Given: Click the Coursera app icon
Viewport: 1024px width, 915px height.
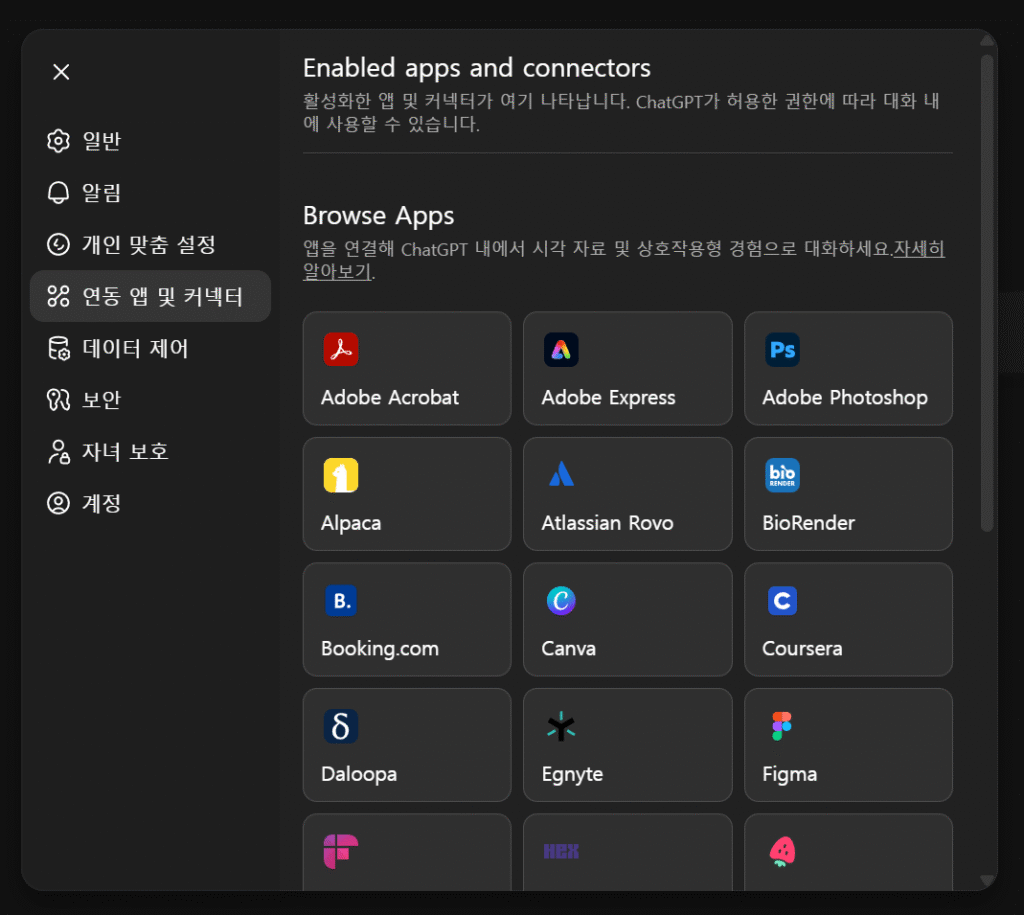Looking at the screenshot, I should pos(782,600).
